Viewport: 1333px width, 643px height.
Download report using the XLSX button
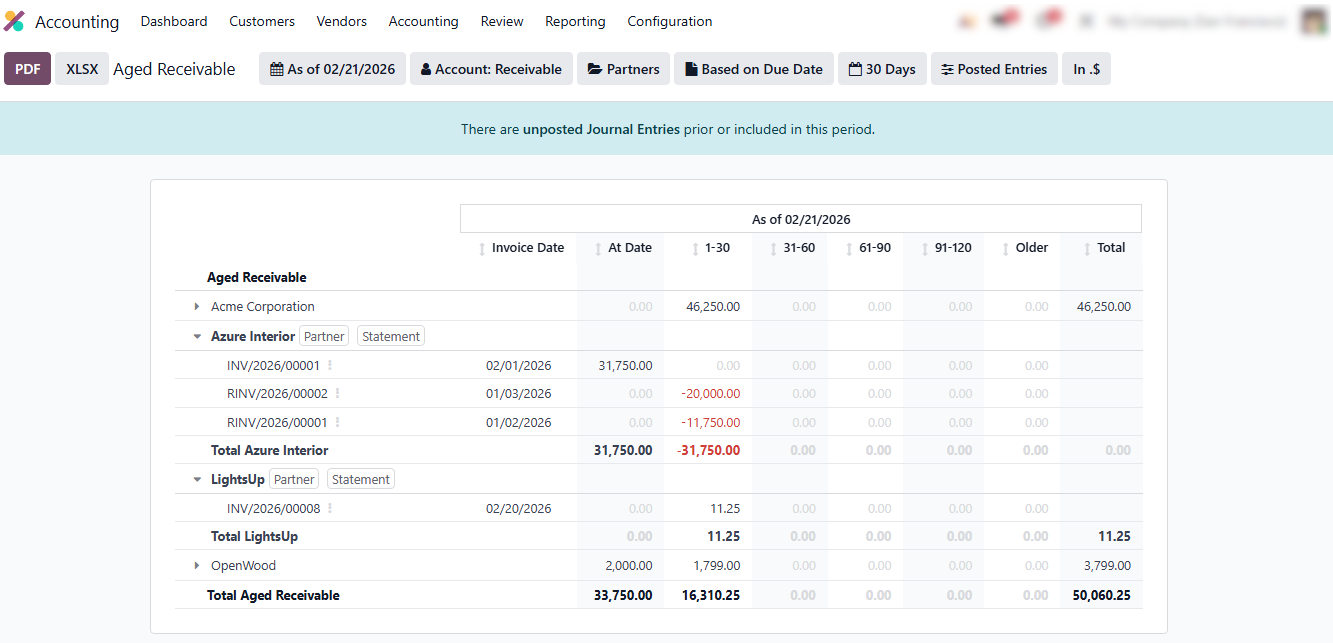click(x=82, y=69)
